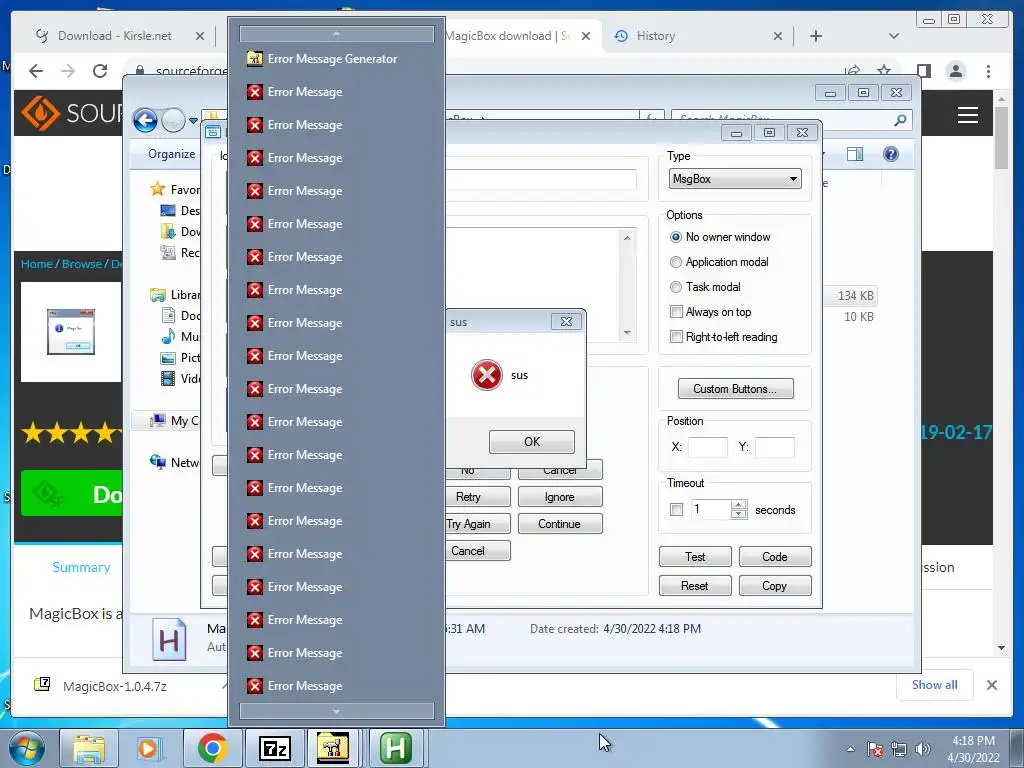This screenshot has width=1024, height=768.
Task: Open a new Chrome tab with plus
Action: click(x=816, y=36)
